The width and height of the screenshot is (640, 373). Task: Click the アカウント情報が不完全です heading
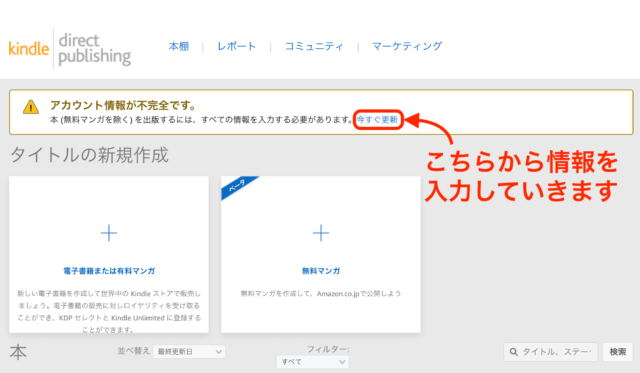(x=123, y=105)
